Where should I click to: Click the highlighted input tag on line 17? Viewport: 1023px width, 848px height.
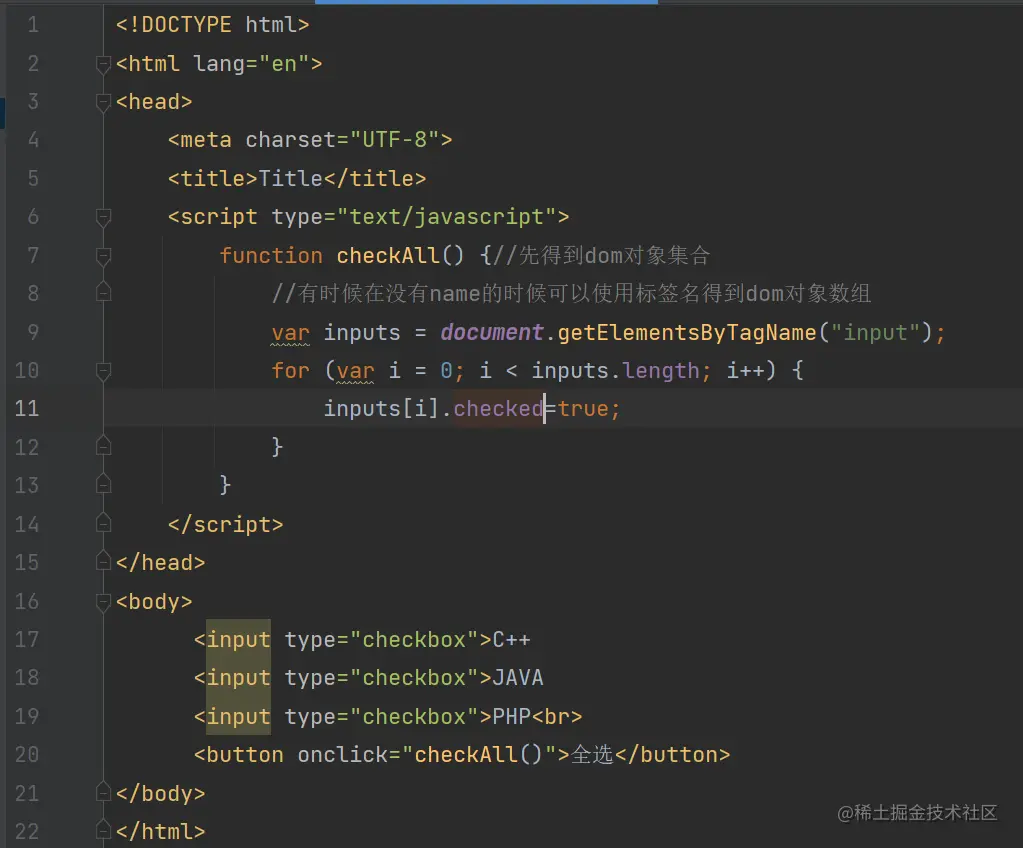(x=238, y=639)
